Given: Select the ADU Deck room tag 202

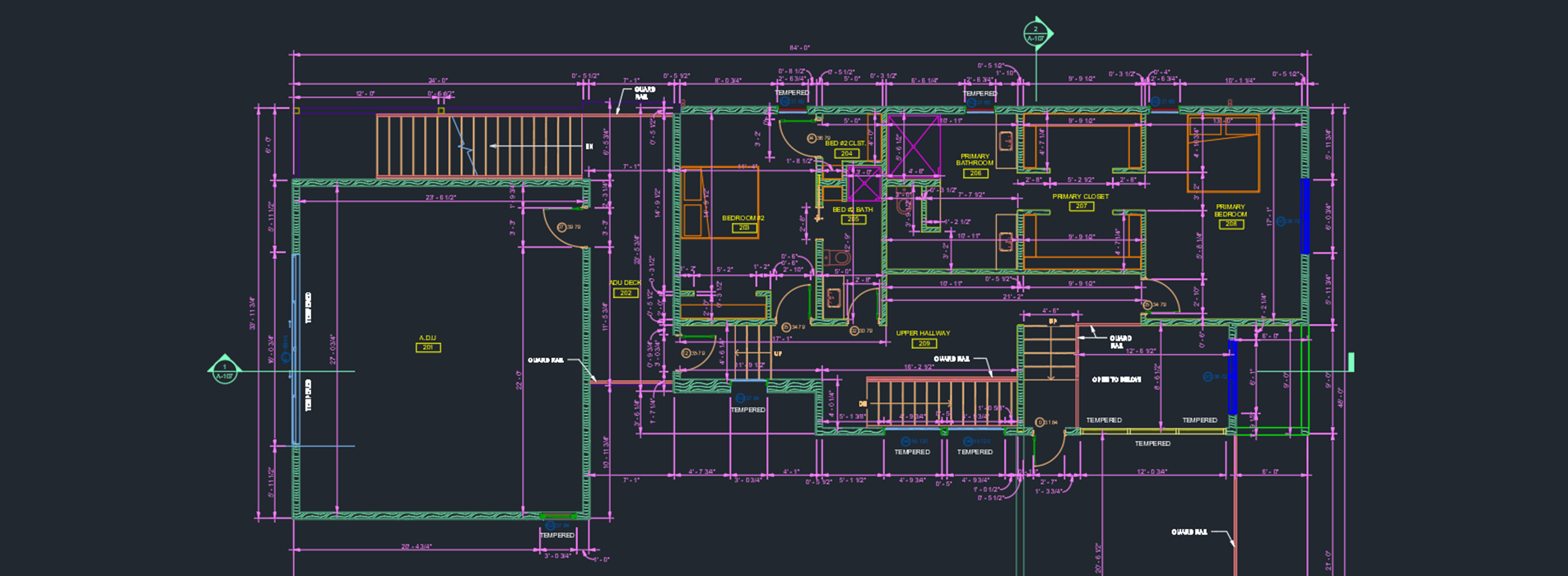Looking at the screenshot, I should [626, 293].
